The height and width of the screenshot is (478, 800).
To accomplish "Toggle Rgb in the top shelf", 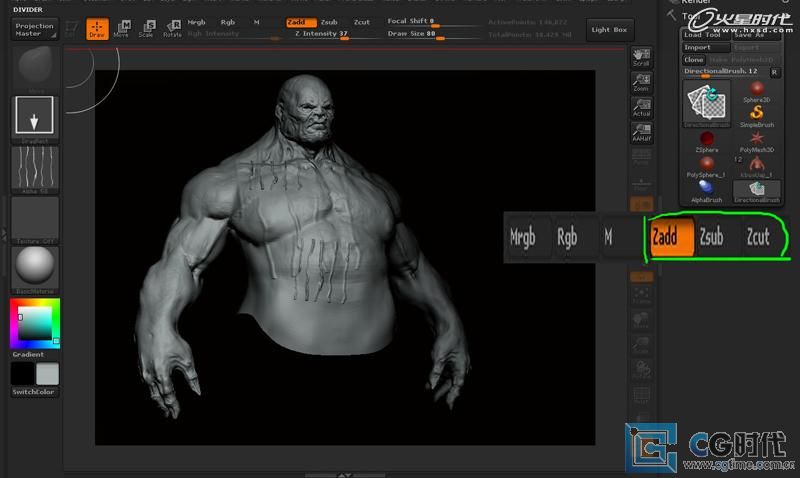I will pos(228,22).
